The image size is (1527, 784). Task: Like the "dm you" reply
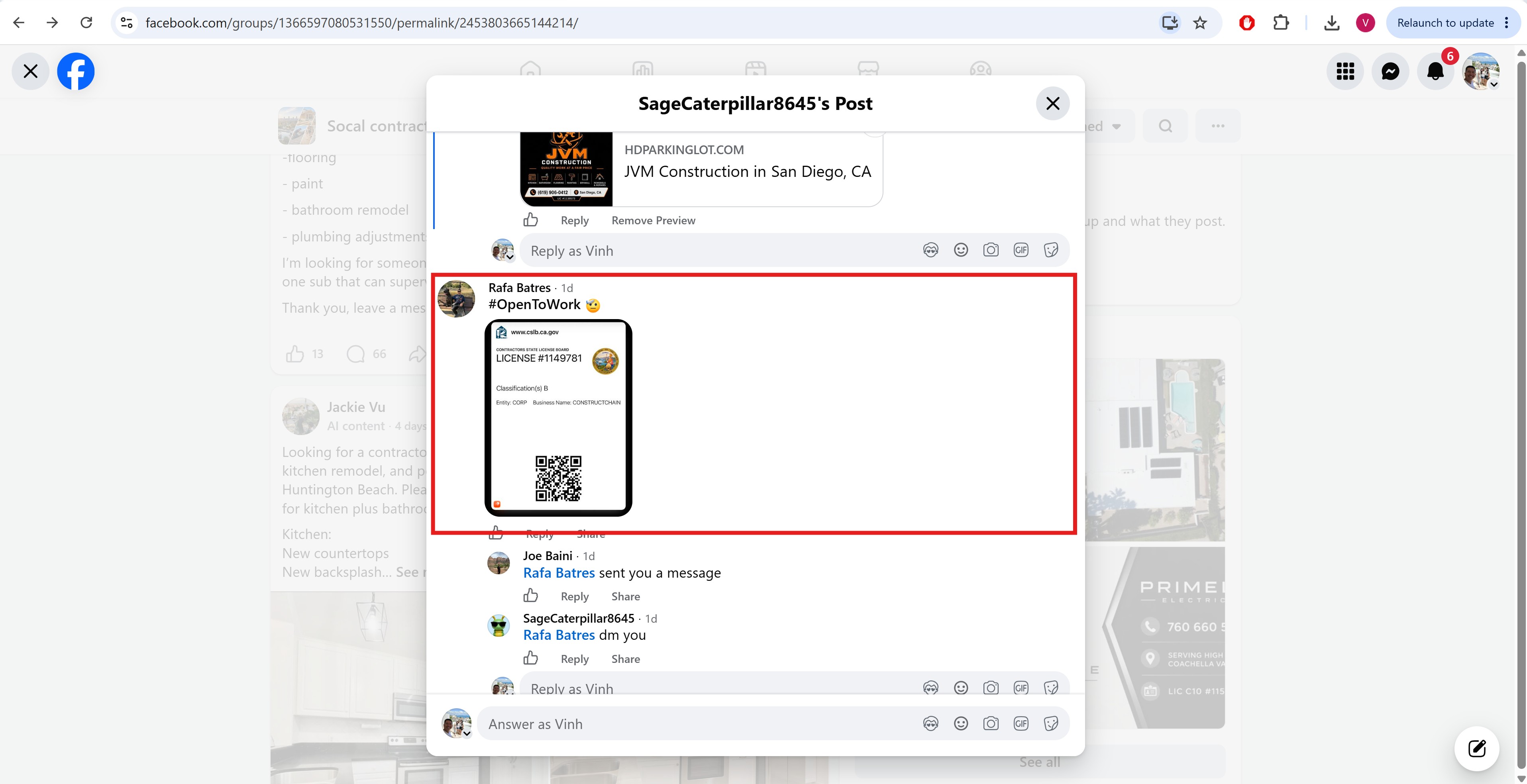click(x=530, y=659)
